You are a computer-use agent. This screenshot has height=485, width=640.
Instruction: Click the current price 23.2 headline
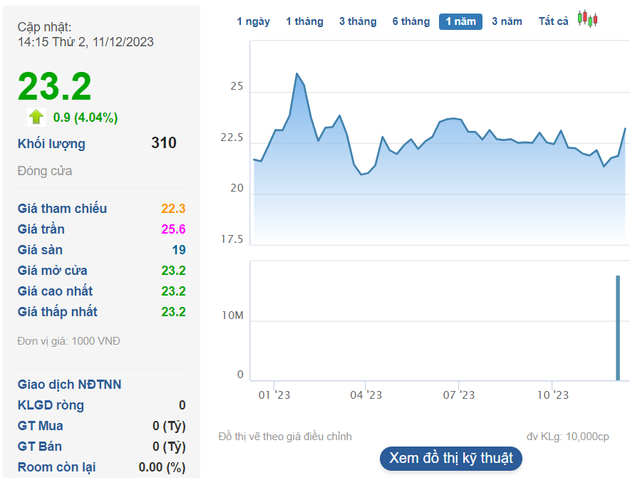[x=55, y=86]
